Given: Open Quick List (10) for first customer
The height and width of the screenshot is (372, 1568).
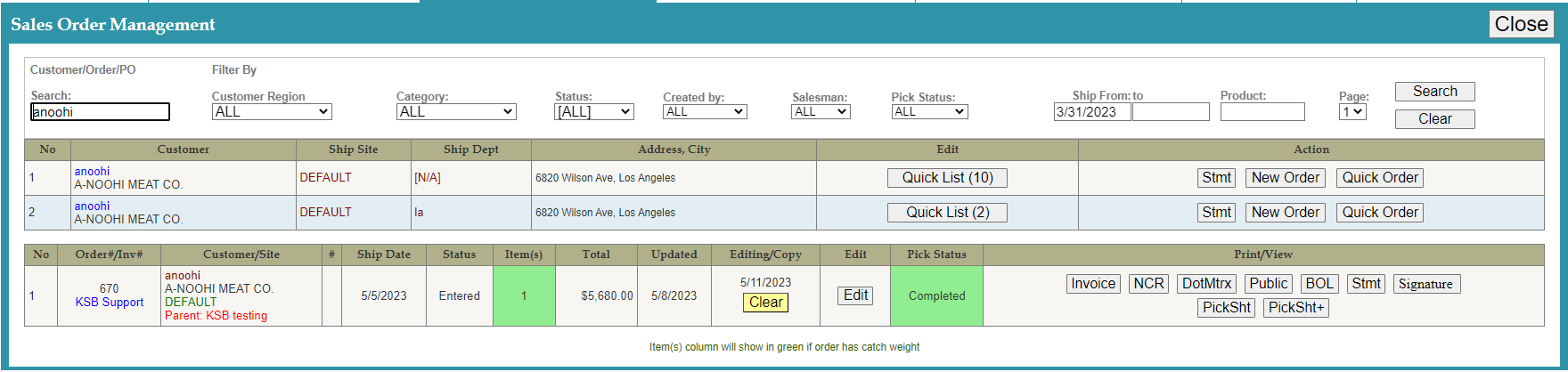Looking at the screenshot, I should pos(947,178).
